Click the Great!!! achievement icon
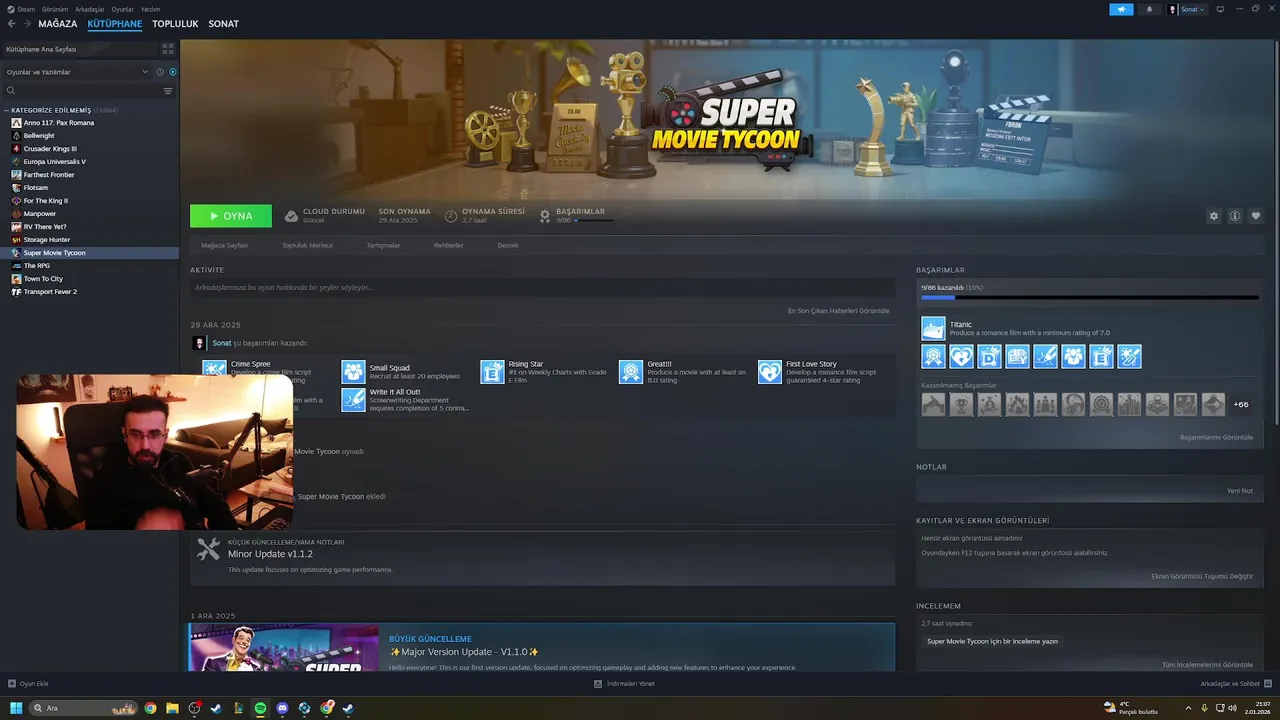The width and height of the screenshot is (1280, 720). tap(631, 372)
